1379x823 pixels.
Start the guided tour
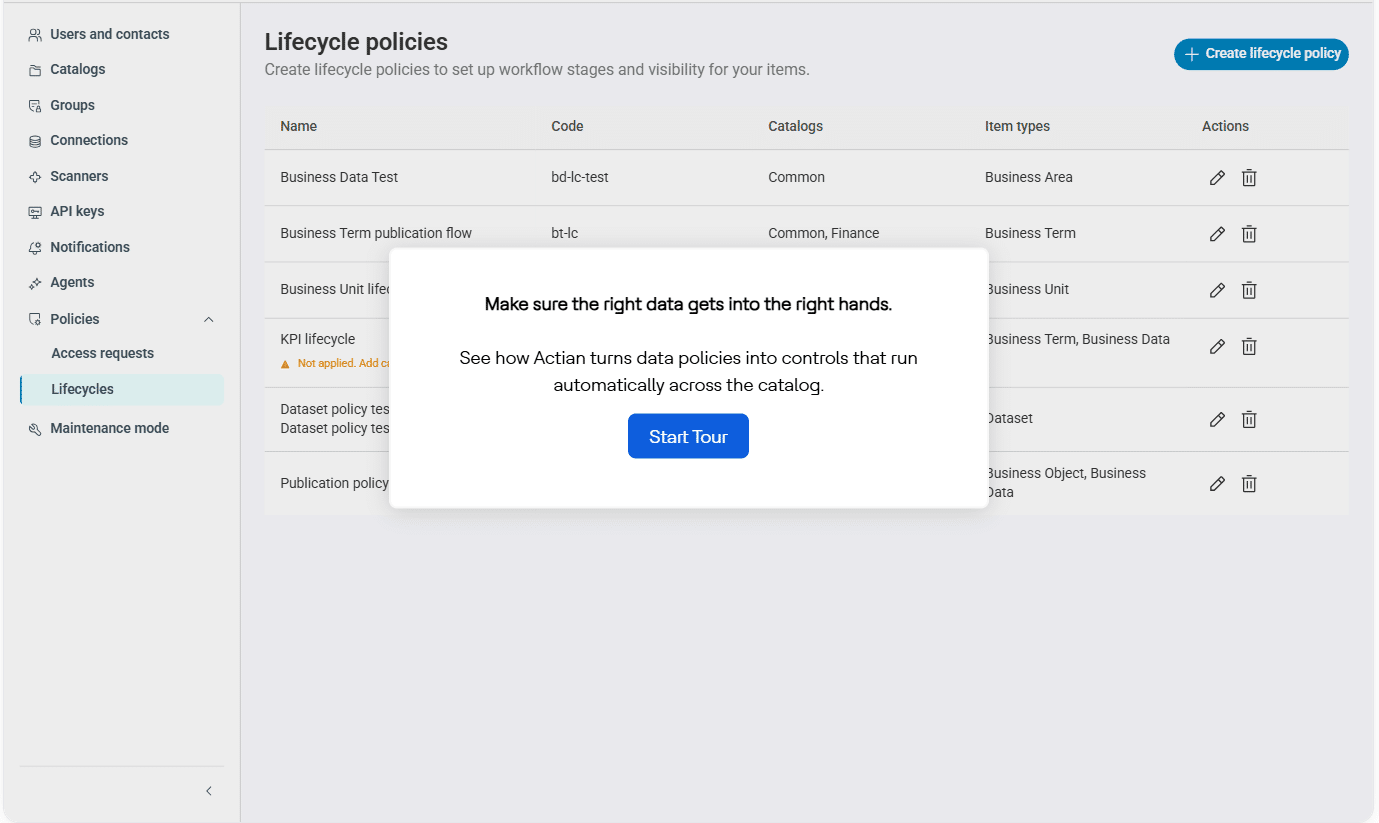click(x=688, y=436)
